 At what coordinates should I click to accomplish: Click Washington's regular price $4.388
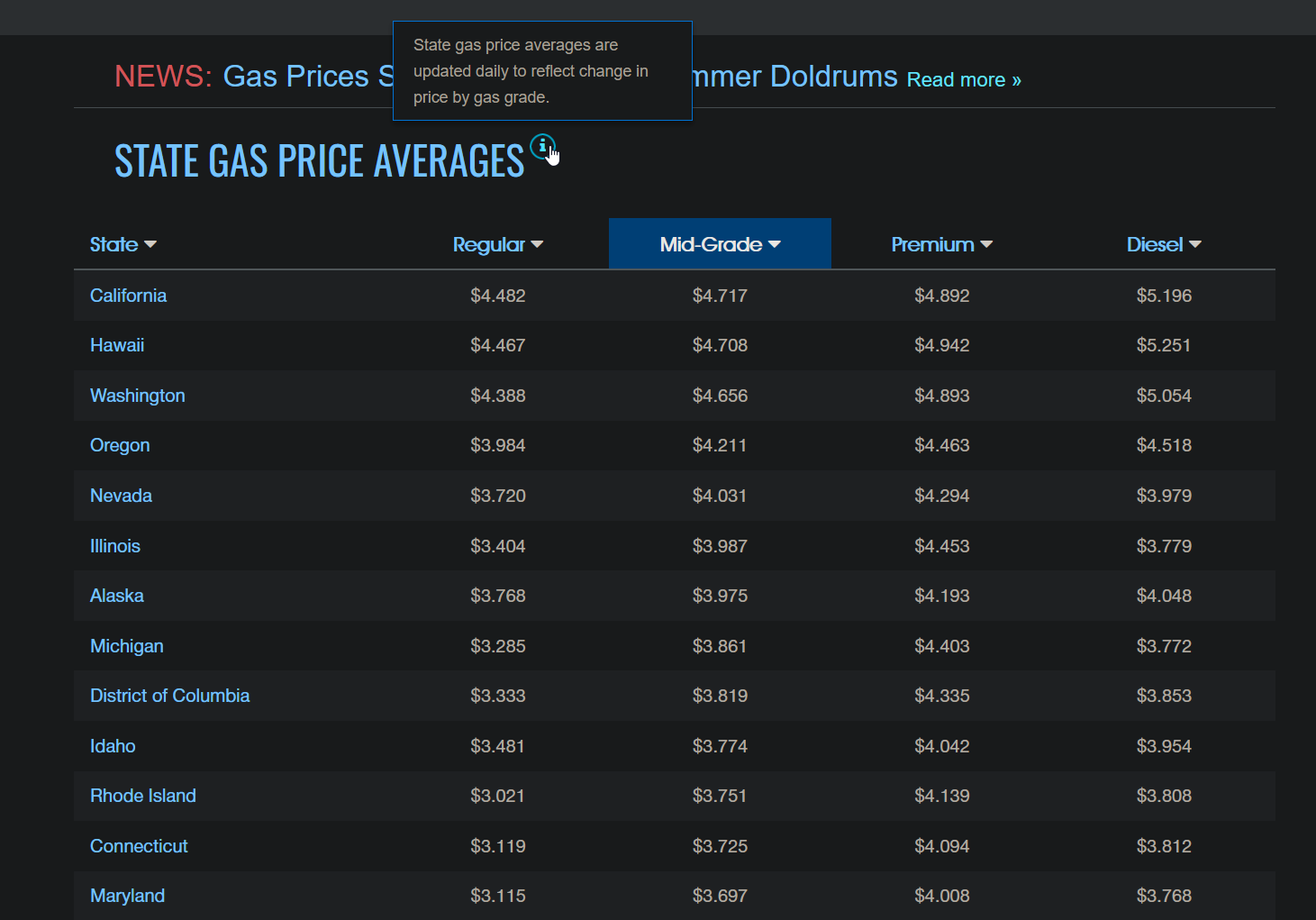point(498,396)
